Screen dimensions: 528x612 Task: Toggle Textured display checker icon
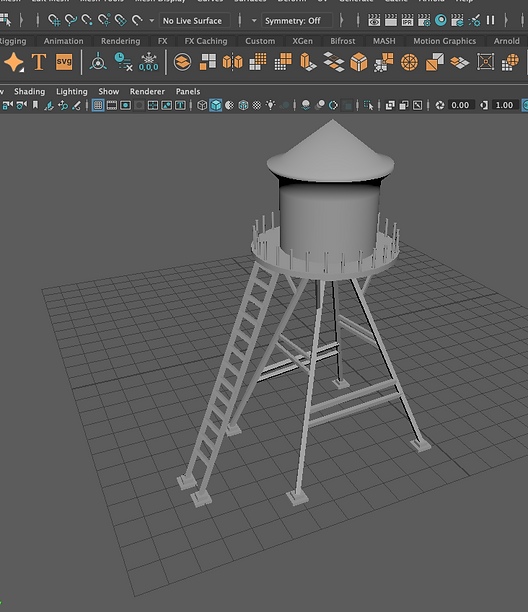point(256,105)
